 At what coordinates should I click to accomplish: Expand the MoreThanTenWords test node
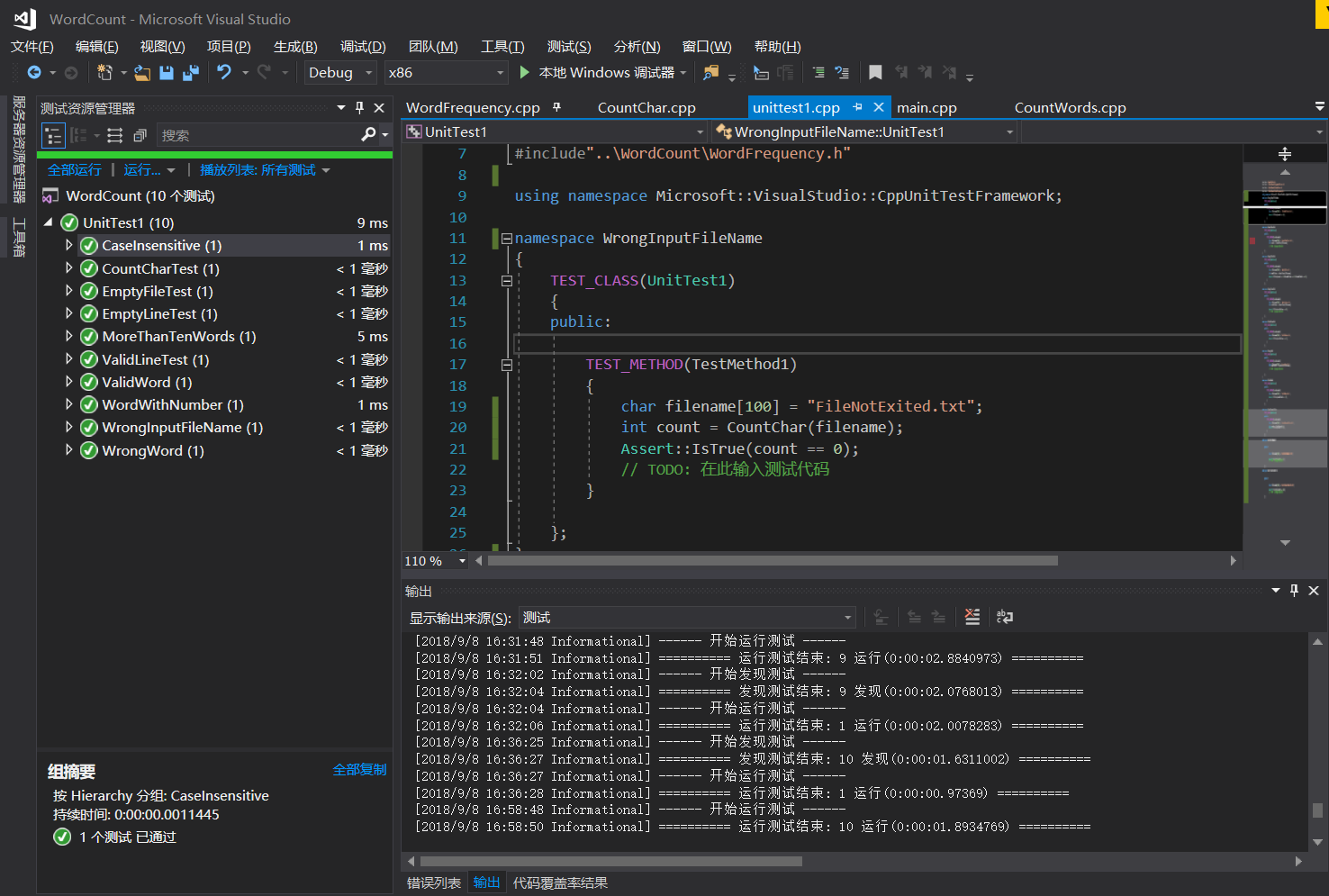68,336
